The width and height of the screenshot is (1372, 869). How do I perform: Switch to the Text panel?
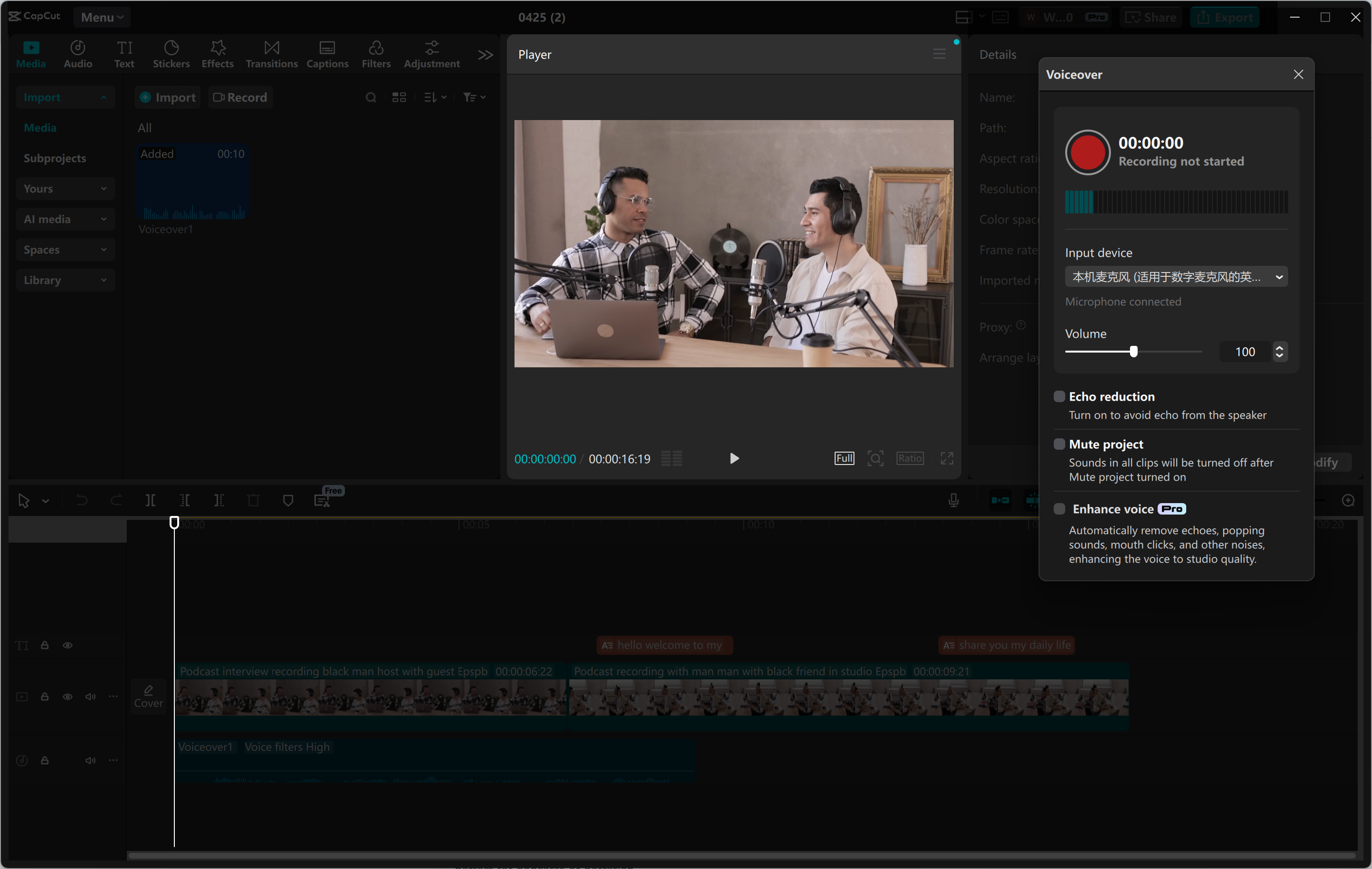click(x=124, y=54)
